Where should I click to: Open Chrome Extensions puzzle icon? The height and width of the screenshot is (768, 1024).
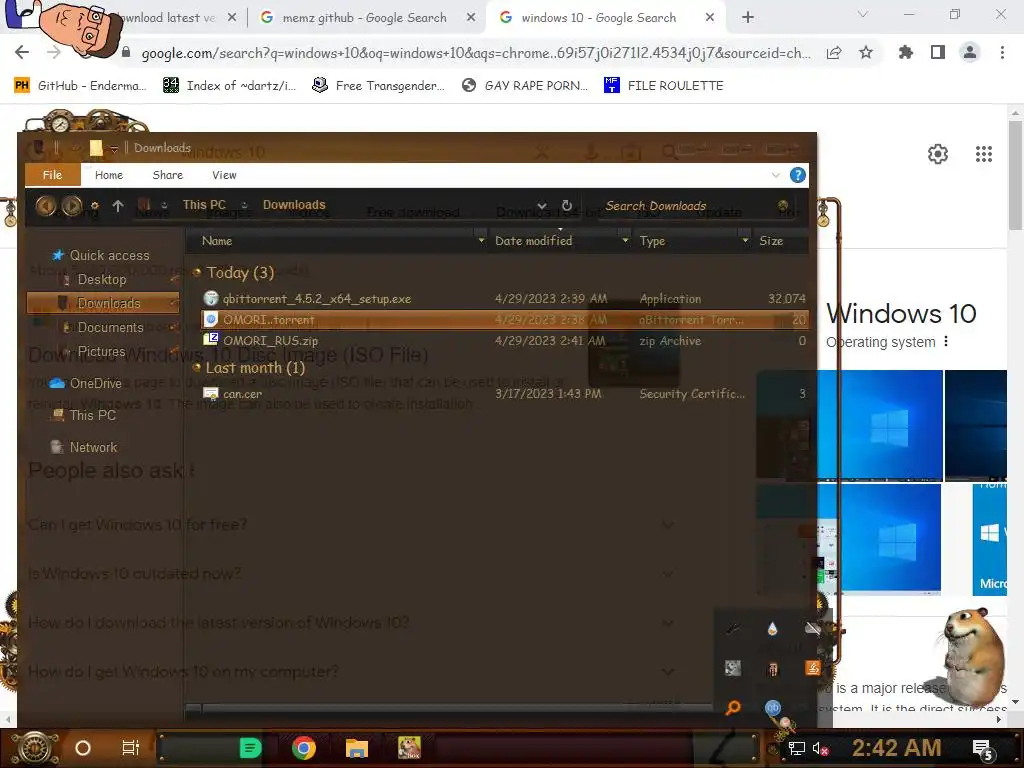pyautogui.click(x=906, y=52)
